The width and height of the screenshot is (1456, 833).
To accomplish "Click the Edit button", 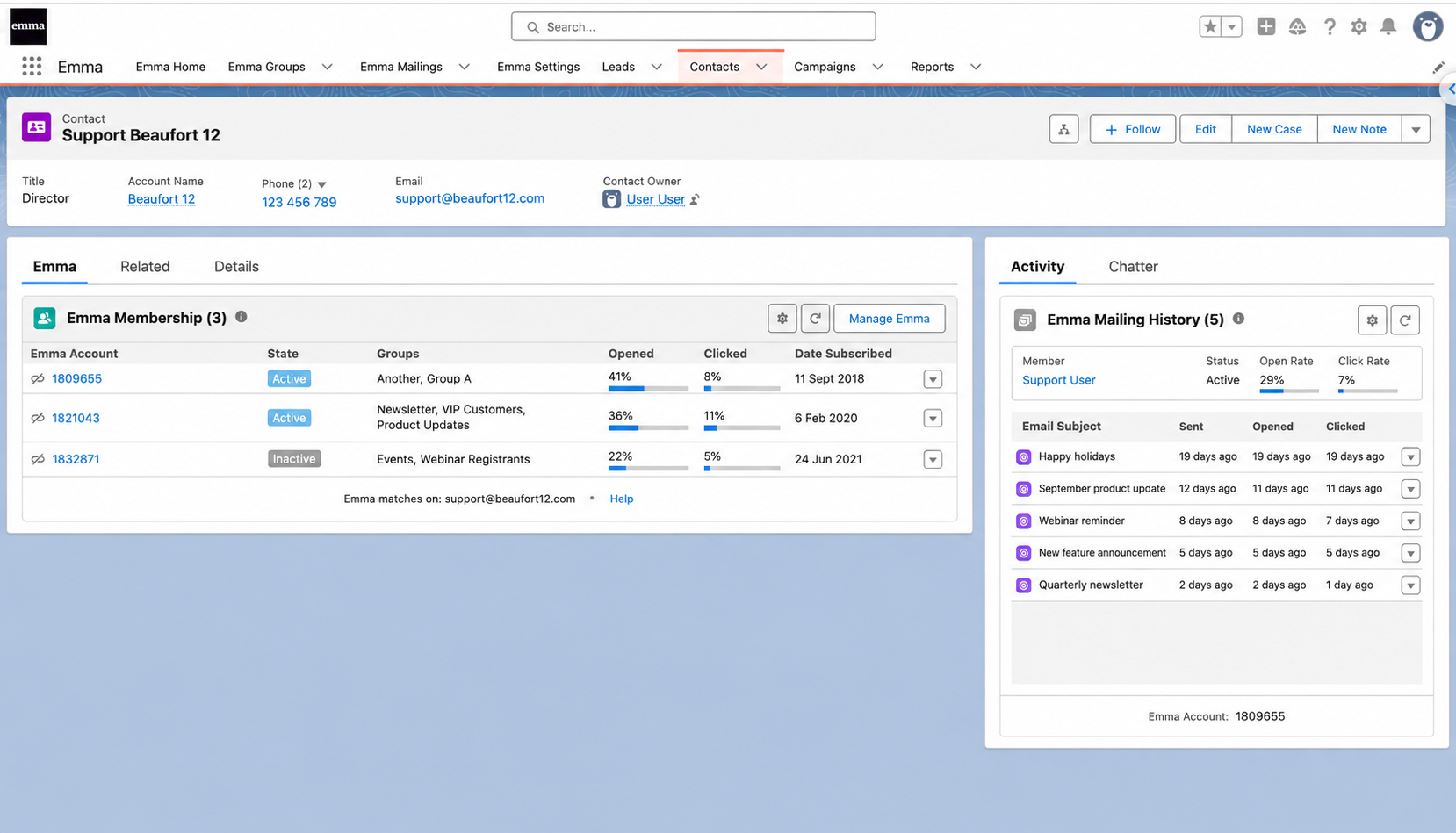I will click(x=1206, y=129).
